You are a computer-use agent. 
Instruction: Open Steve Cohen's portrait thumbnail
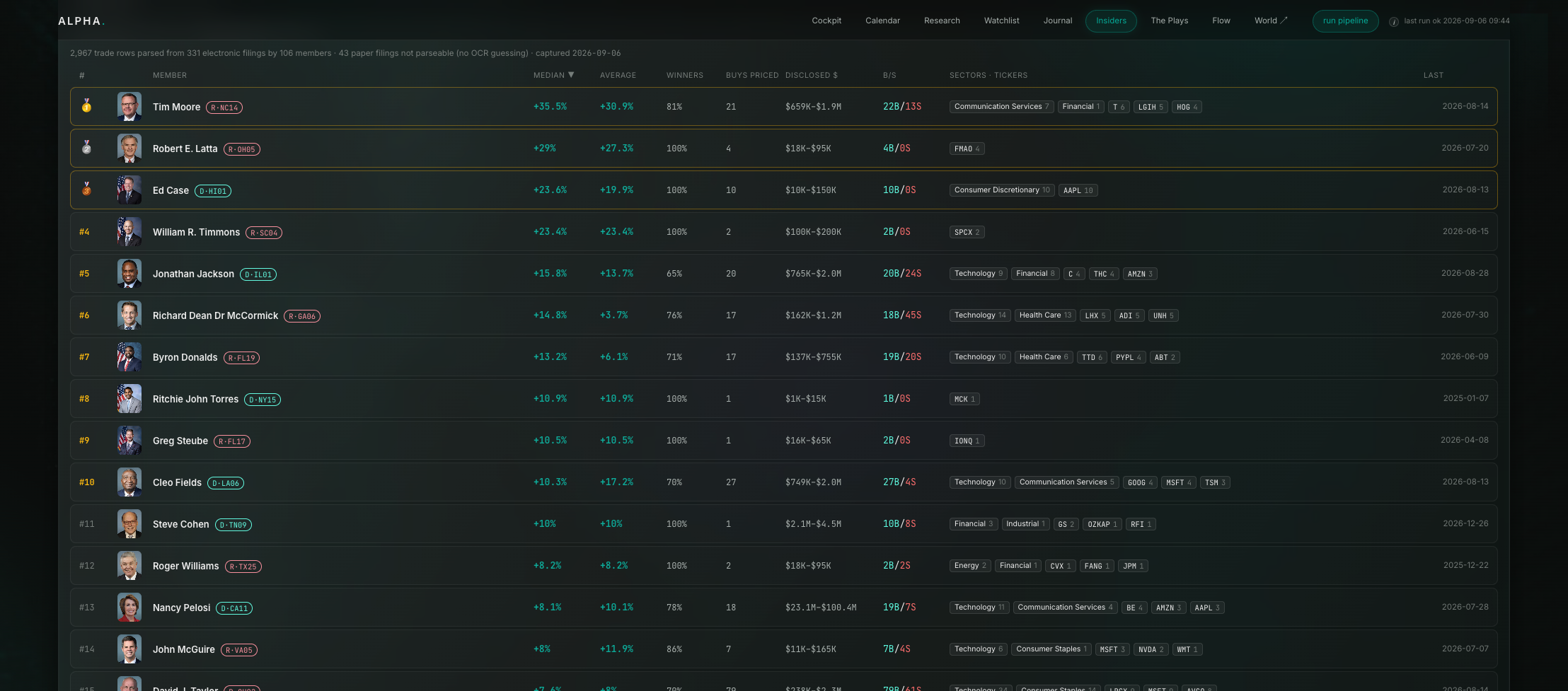coord(129,524)
